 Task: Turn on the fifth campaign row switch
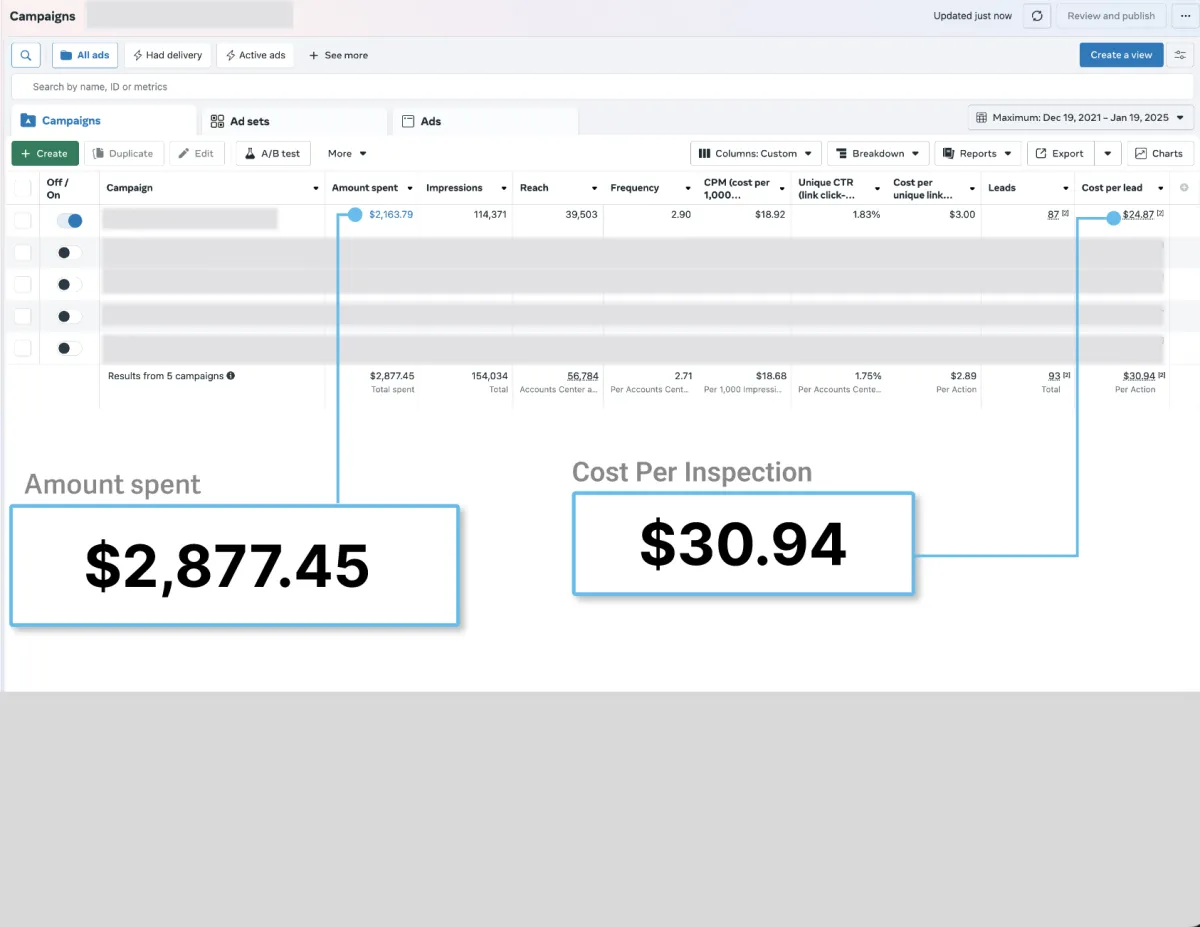pos(69,348)
